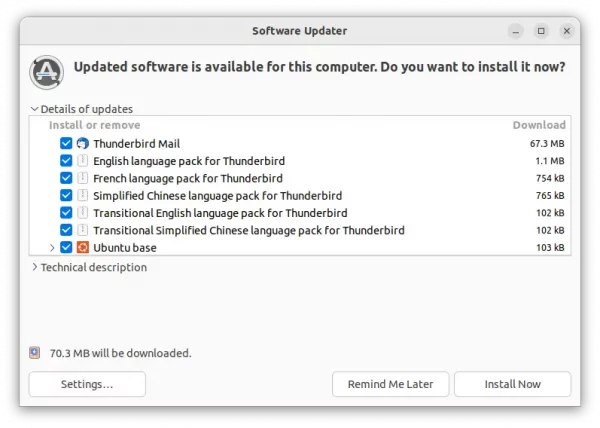Open the Settings... button

tap(87, 384)
